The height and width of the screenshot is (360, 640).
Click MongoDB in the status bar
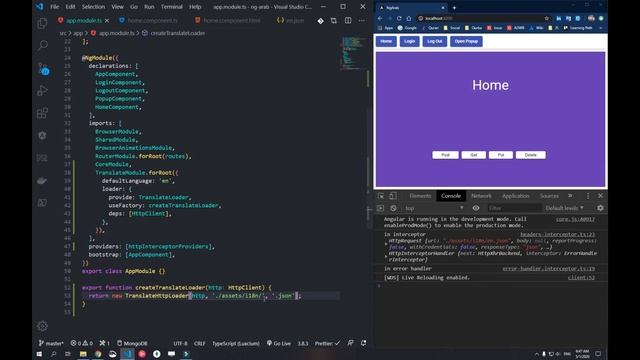[132, 343]
